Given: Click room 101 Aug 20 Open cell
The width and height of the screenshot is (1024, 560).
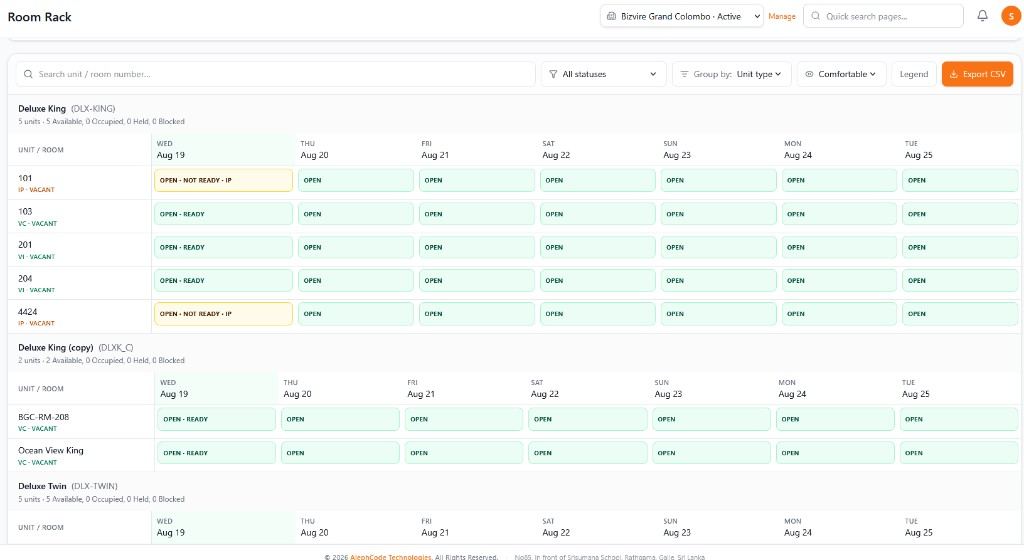Looking at the screenshot, I should 356,180.
